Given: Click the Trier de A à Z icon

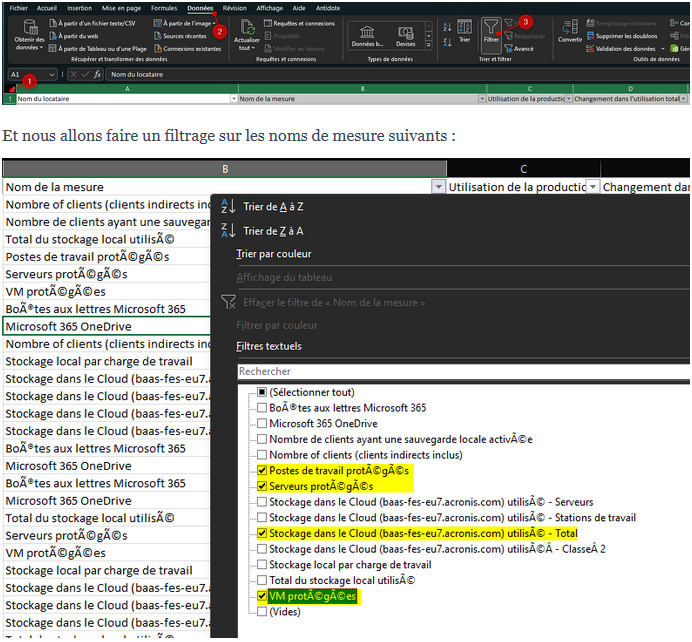Looking at the screenshot, I should pos(227,206).
